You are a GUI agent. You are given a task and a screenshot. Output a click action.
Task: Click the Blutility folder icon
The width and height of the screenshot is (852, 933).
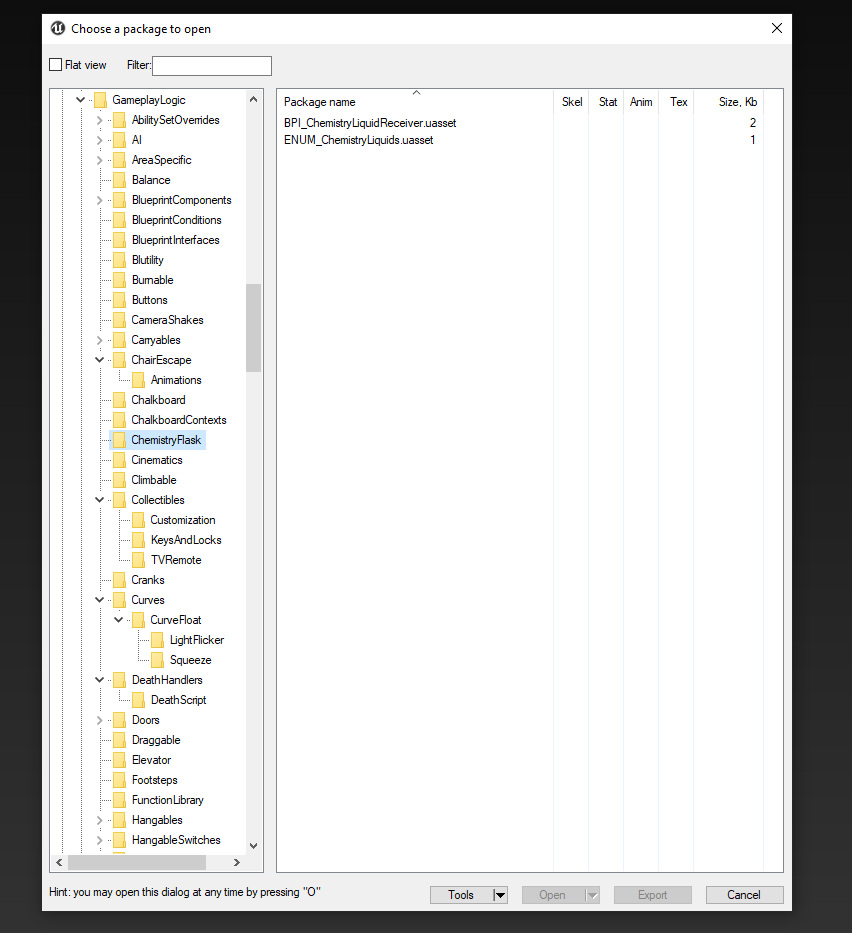coord(120,260)
